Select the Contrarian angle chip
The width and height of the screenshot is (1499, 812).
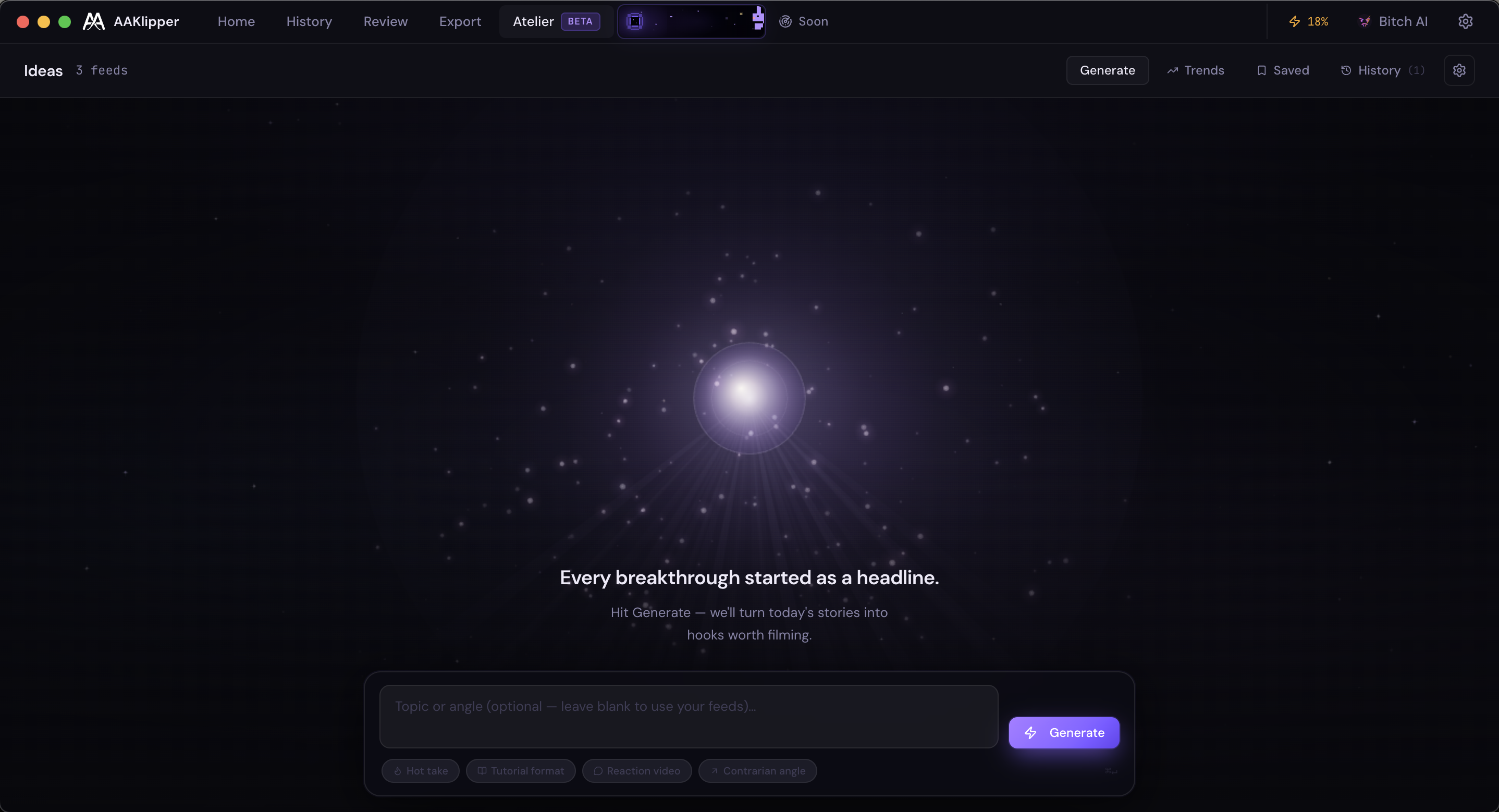758,771
